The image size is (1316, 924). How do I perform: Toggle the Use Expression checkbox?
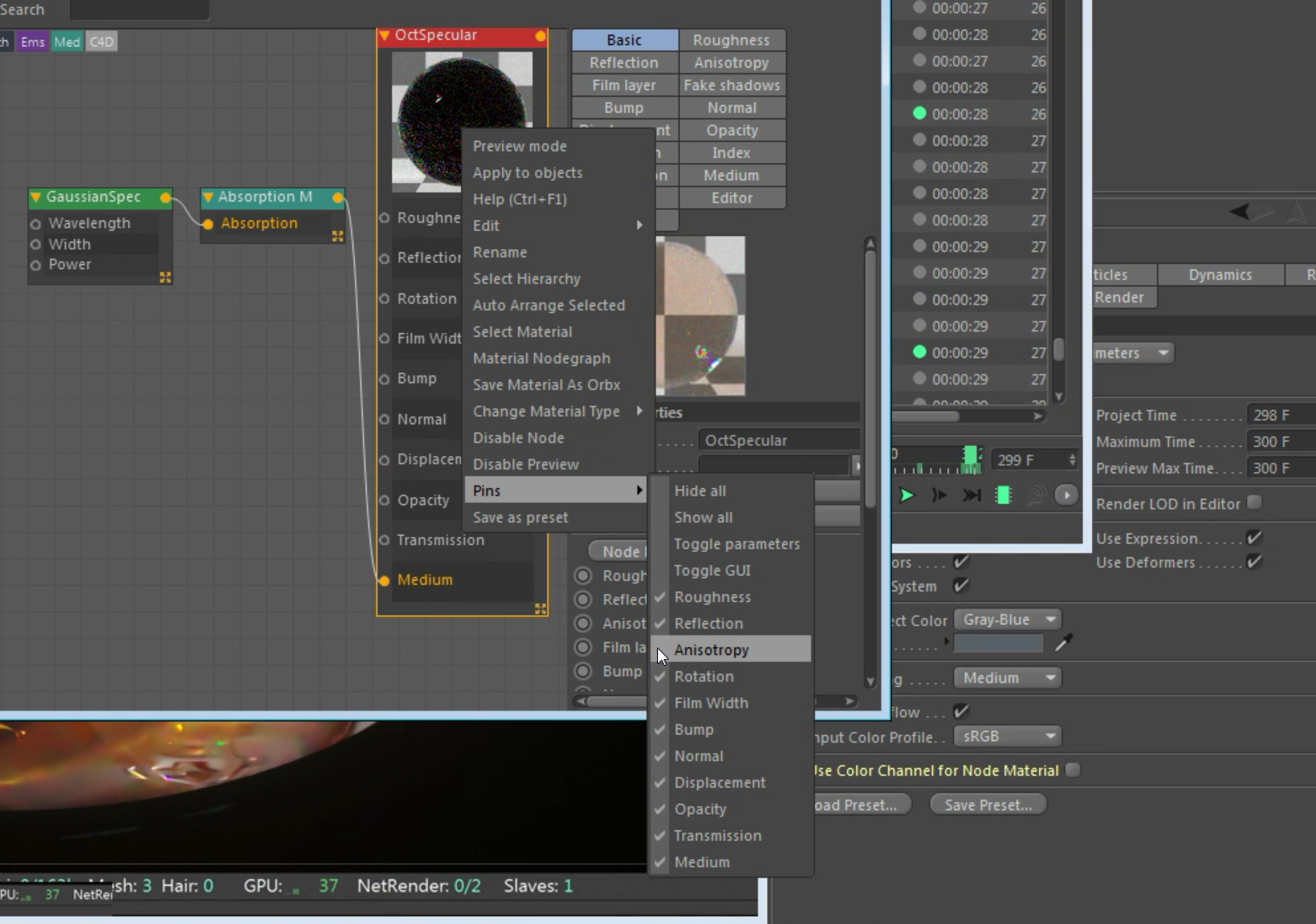click(1254, 538)
